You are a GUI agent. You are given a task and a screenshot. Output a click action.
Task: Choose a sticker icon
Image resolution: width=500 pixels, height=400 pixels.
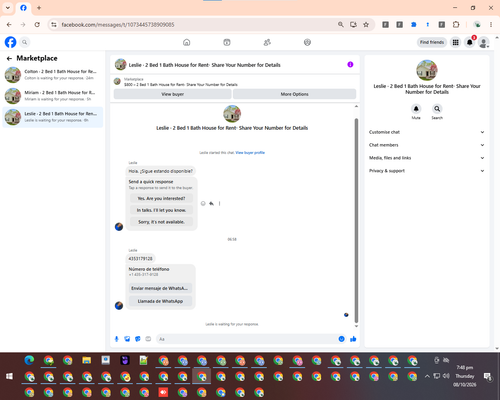[138, 339]
